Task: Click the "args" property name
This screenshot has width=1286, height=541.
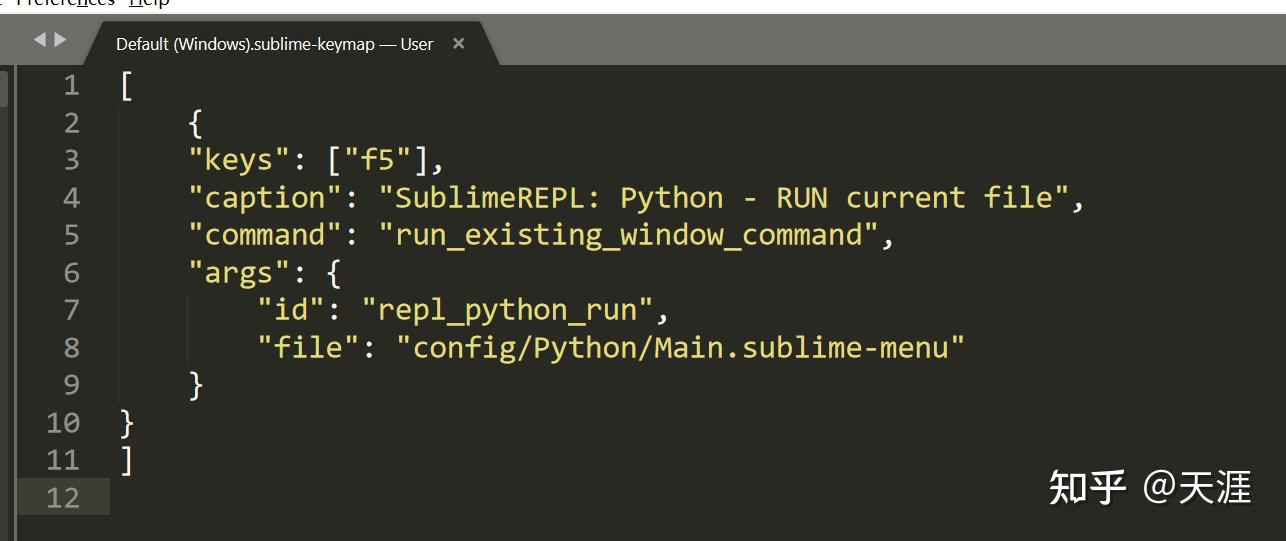Action: point(239,273)
